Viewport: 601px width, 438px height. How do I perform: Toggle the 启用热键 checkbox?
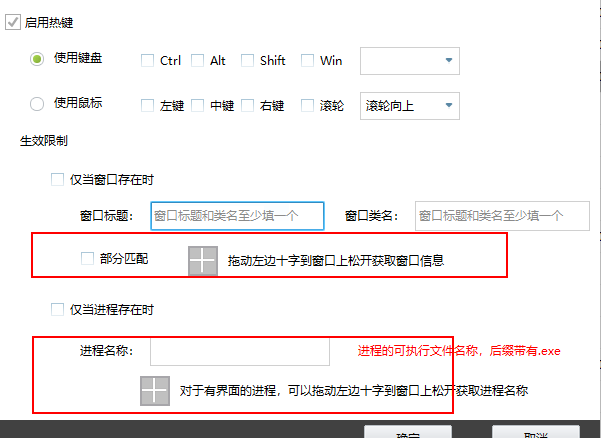click(13, 22)
